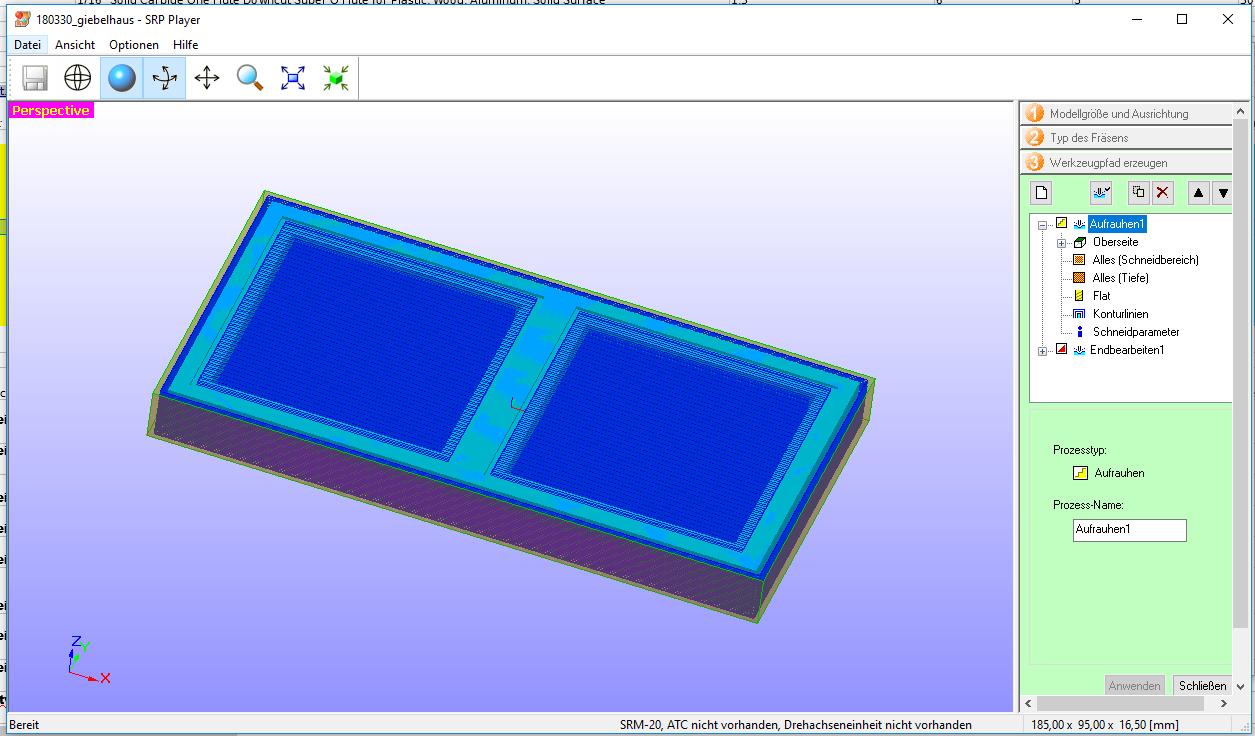Move process up with black up arrow
Screen dimensions: 1255x736
coord(1199,193)
